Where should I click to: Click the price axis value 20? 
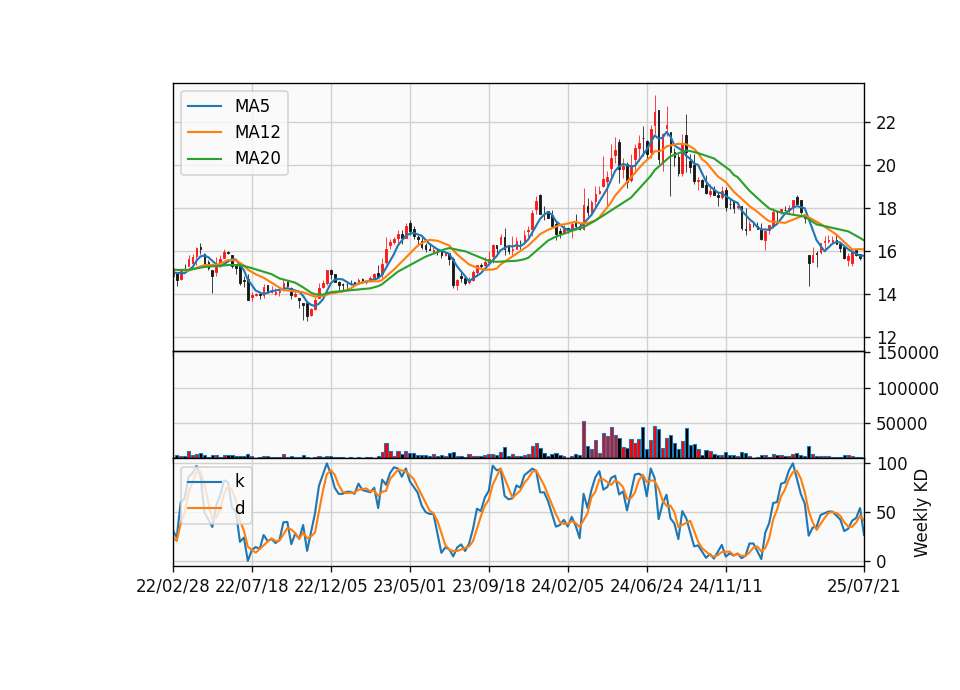886,166
